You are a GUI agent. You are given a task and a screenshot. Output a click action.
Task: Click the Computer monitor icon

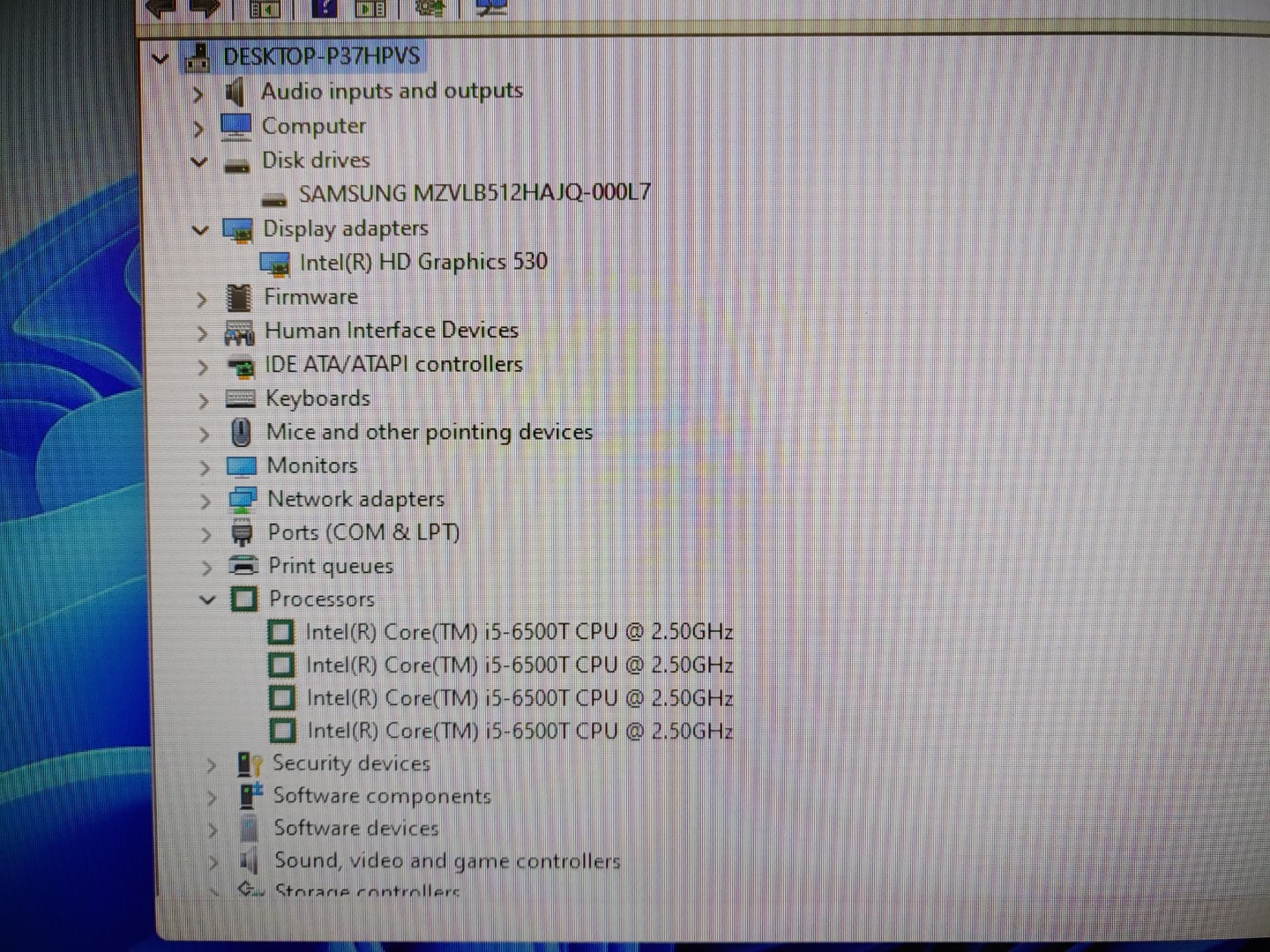pos(235,126)
